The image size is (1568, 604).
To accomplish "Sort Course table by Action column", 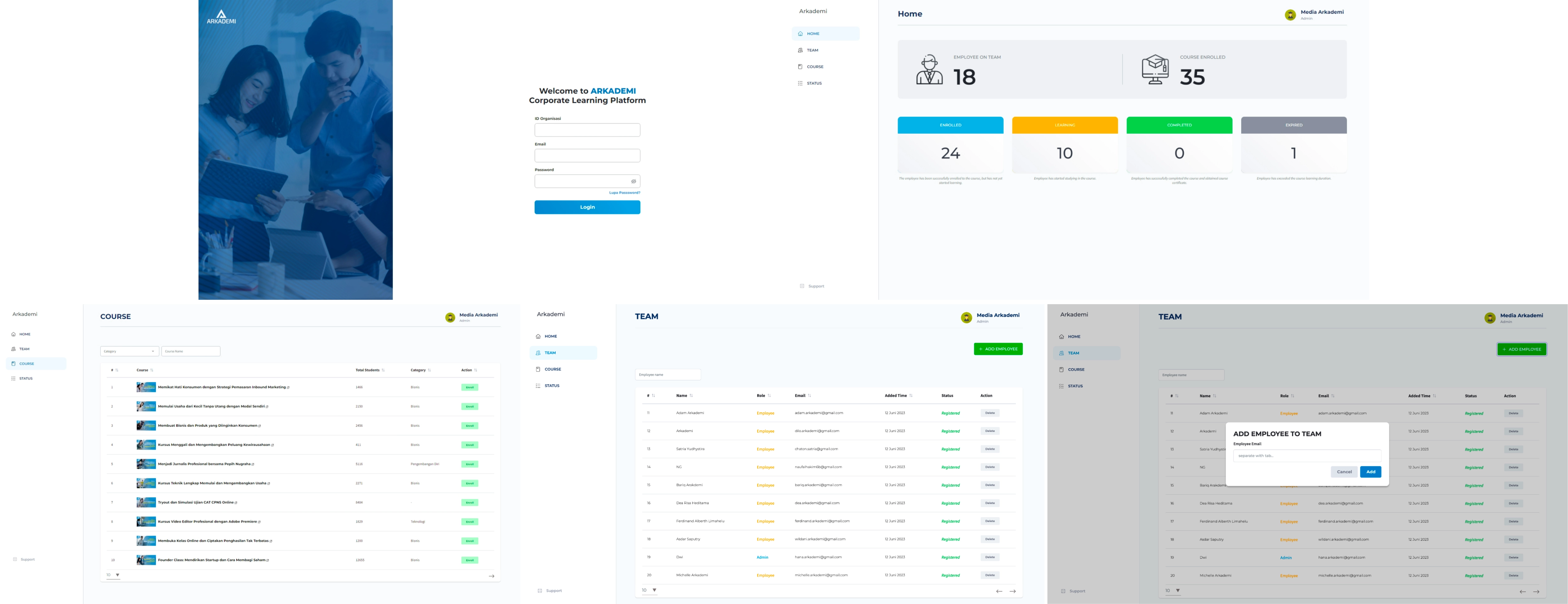I will point(475,370).
